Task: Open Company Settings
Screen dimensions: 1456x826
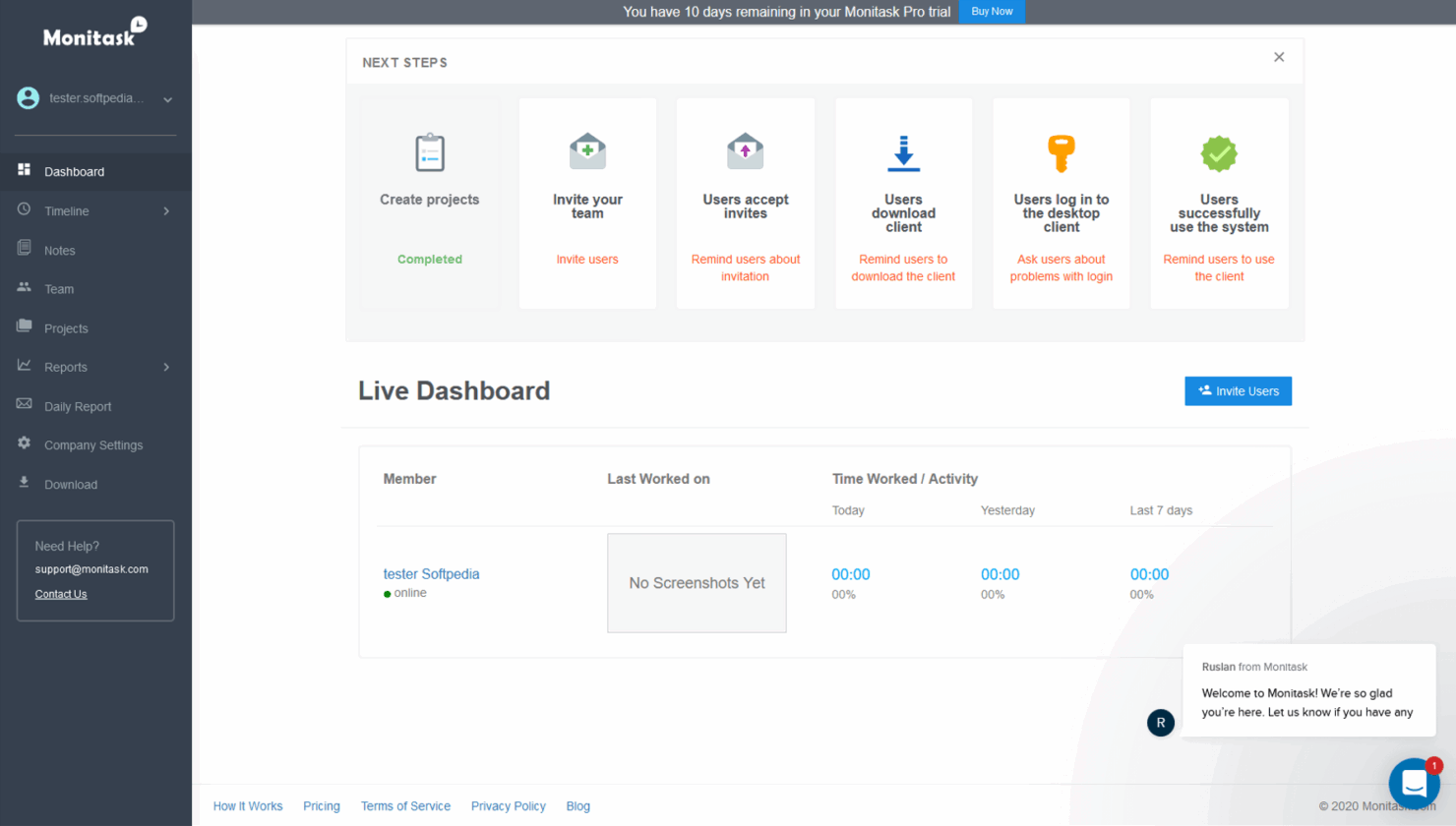Action: (x=95, y=444)
